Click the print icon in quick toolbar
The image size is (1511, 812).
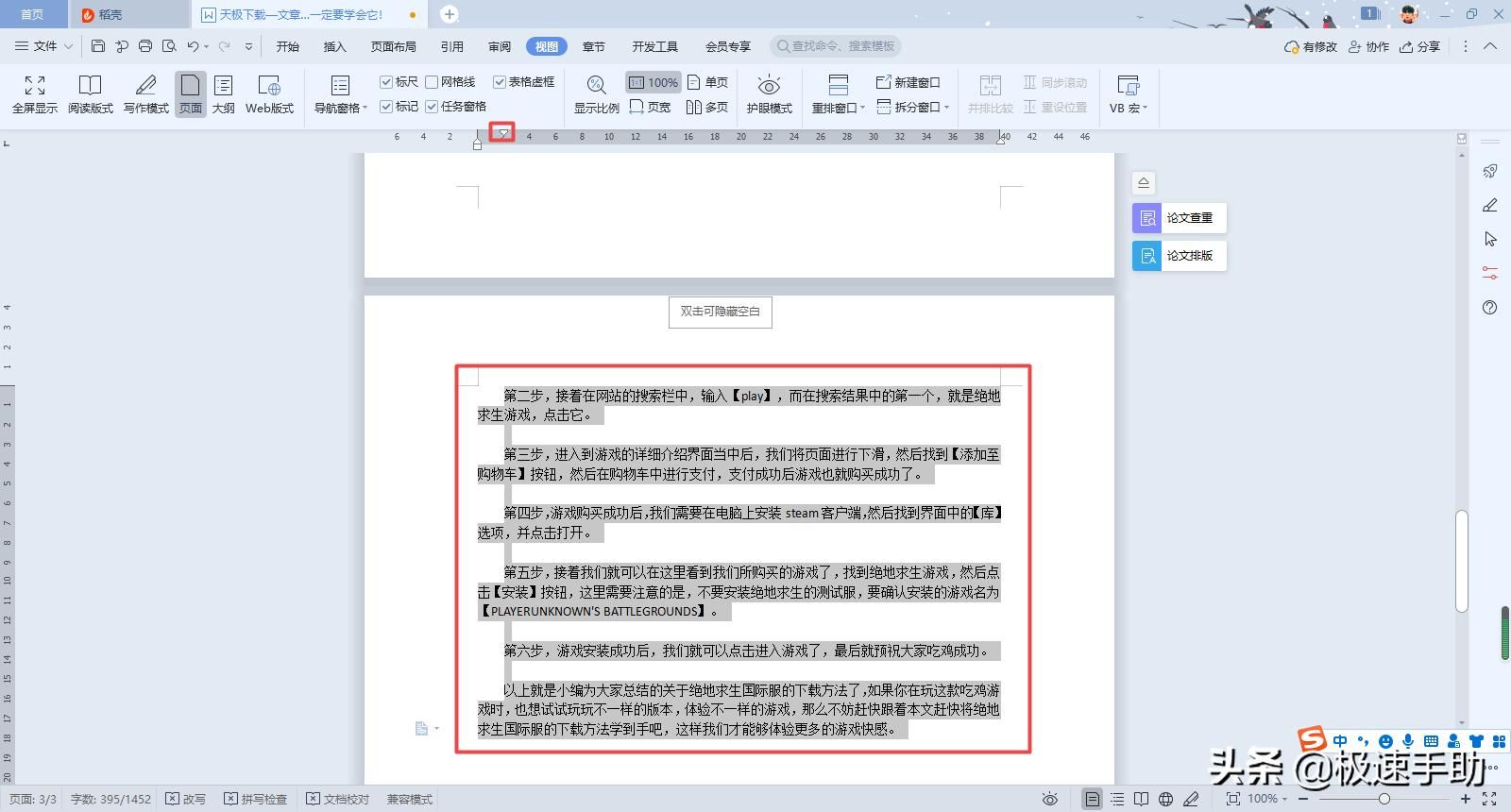coord(145,45)
